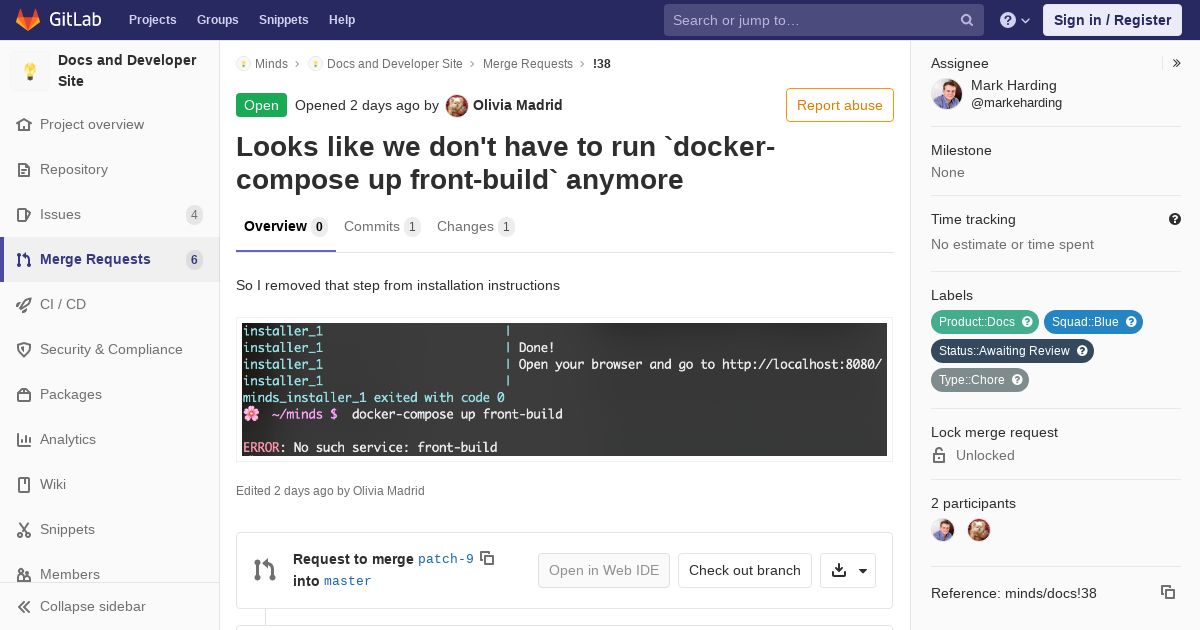This screenshot has width=1200, height=630.
Task: Switch to the Overview tab
Action: pyautogui.click(x=286, y=227)
